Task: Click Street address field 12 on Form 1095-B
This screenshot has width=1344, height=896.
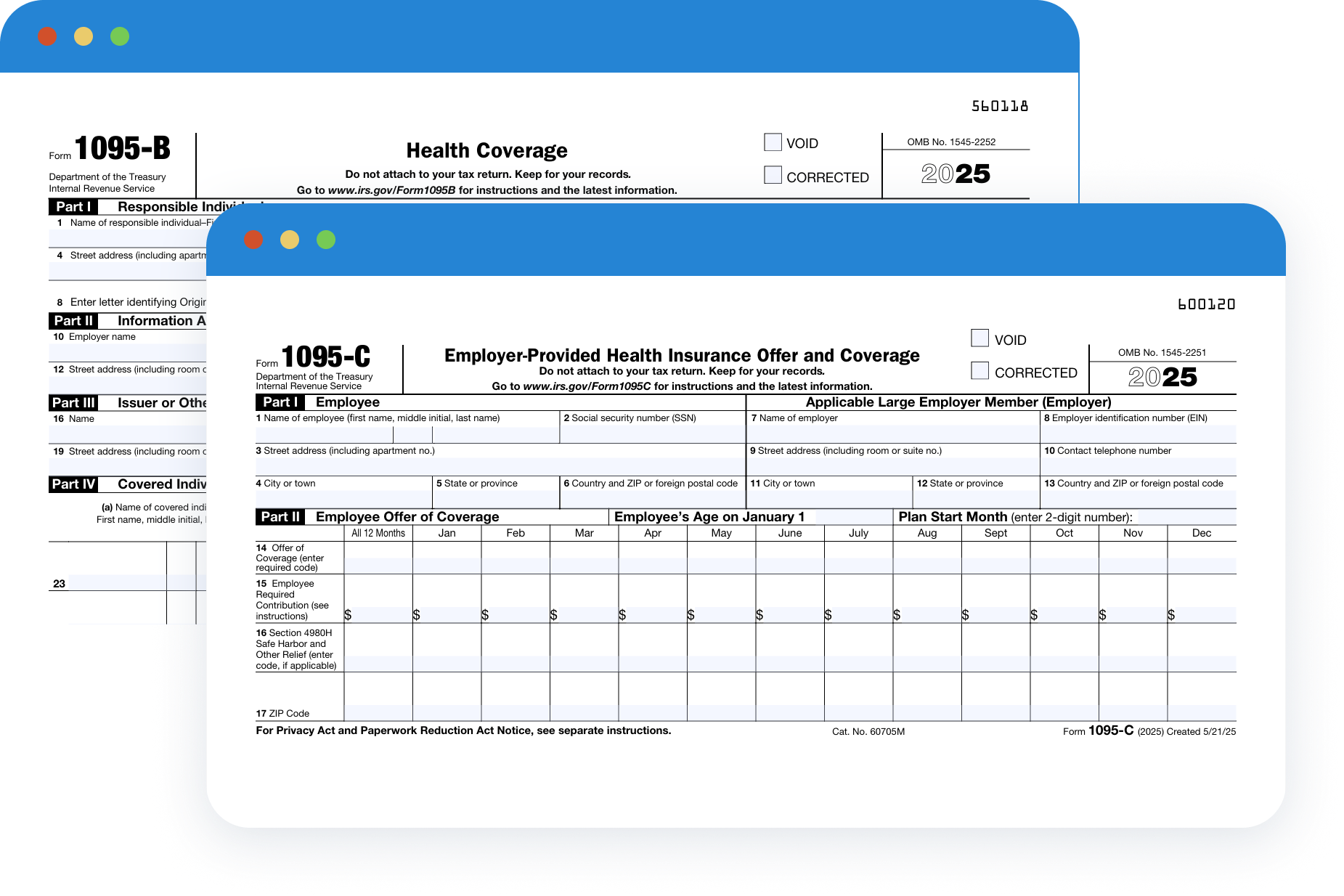Action: [x=128, y=385]
